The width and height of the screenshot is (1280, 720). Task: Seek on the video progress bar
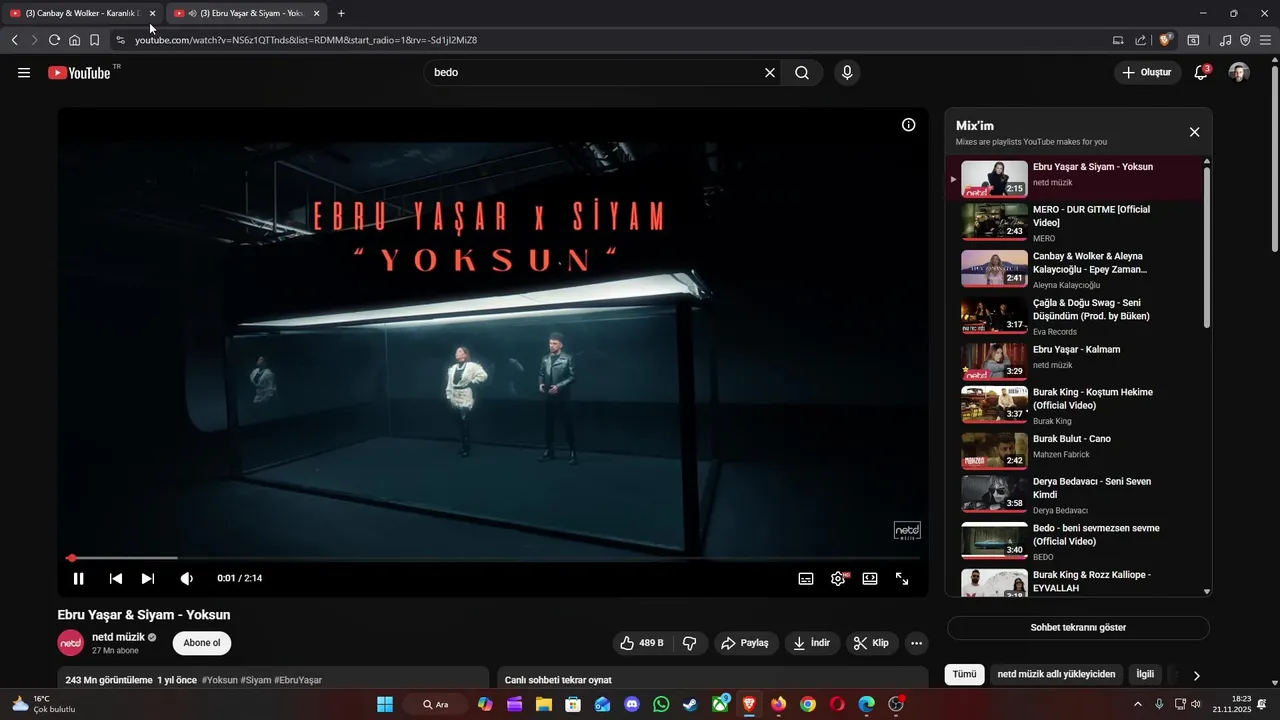click(x=492, y=558)
